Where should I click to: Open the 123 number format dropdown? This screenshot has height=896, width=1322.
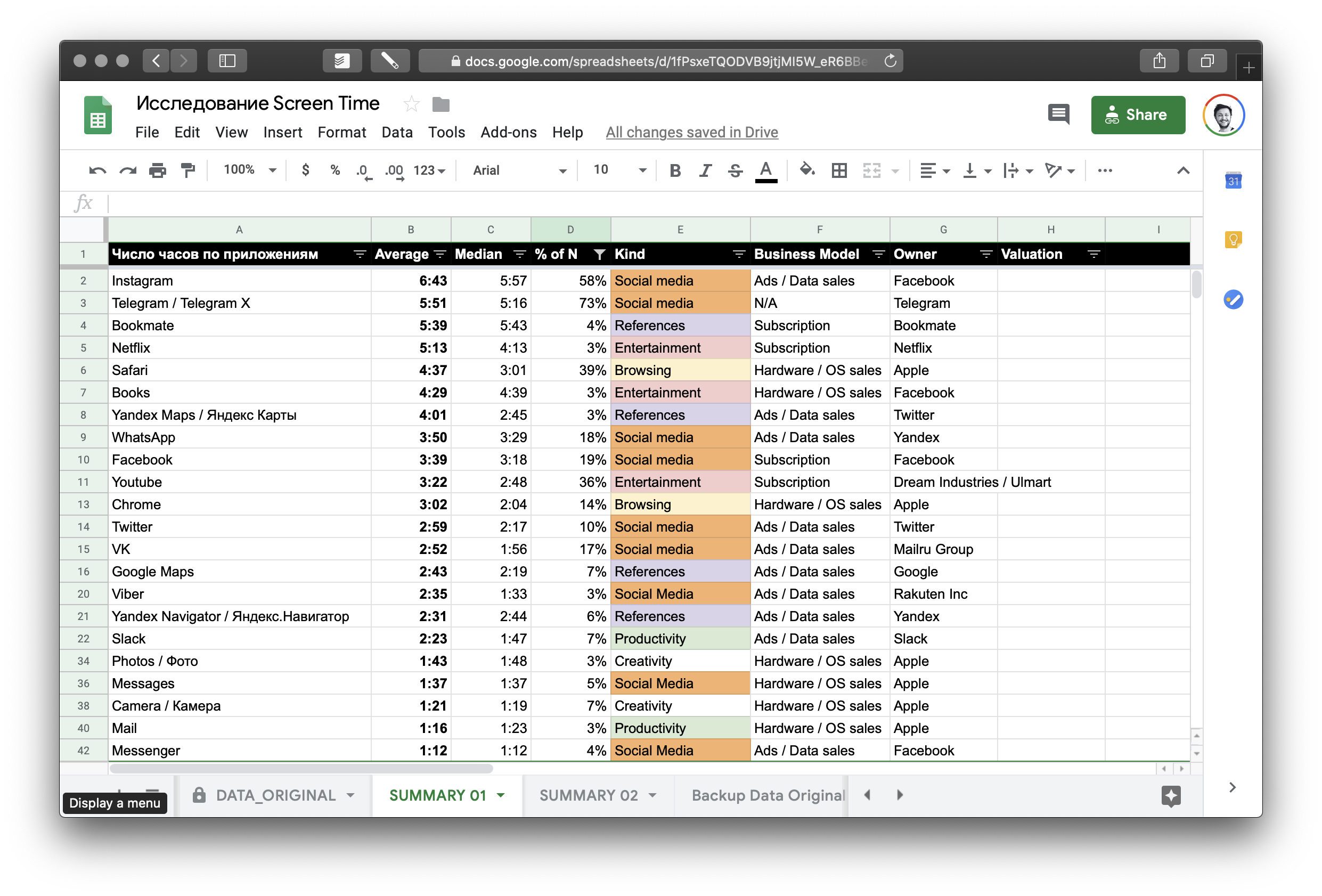pyautogui.click(x=429, y=170)
